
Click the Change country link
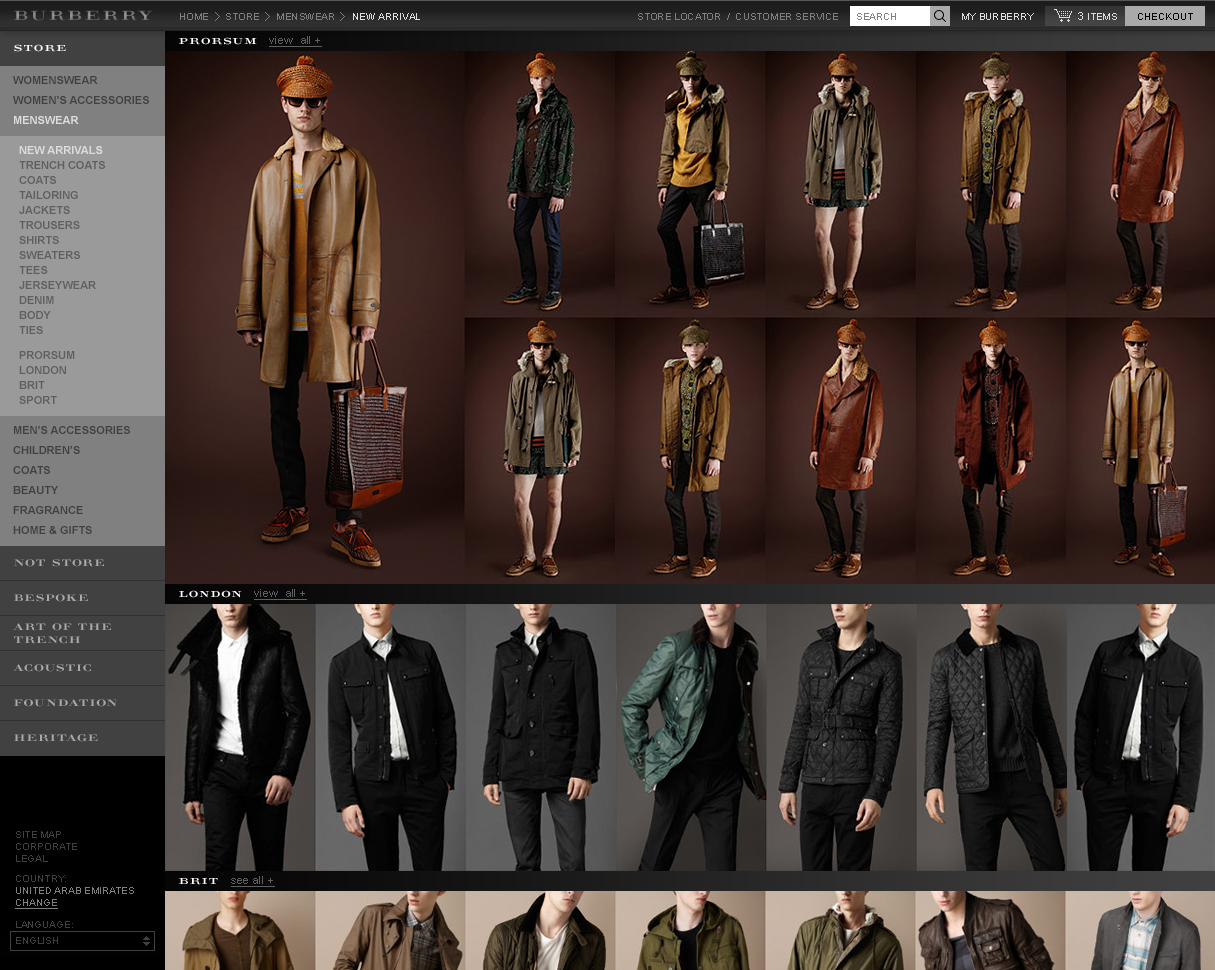[36, 903]
